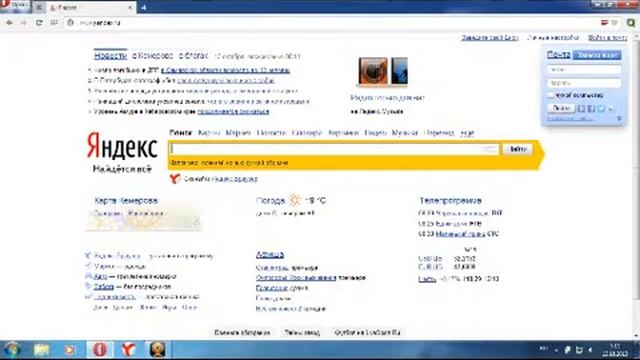Click the site info globe icon in address bar

(x=71, y=23)
